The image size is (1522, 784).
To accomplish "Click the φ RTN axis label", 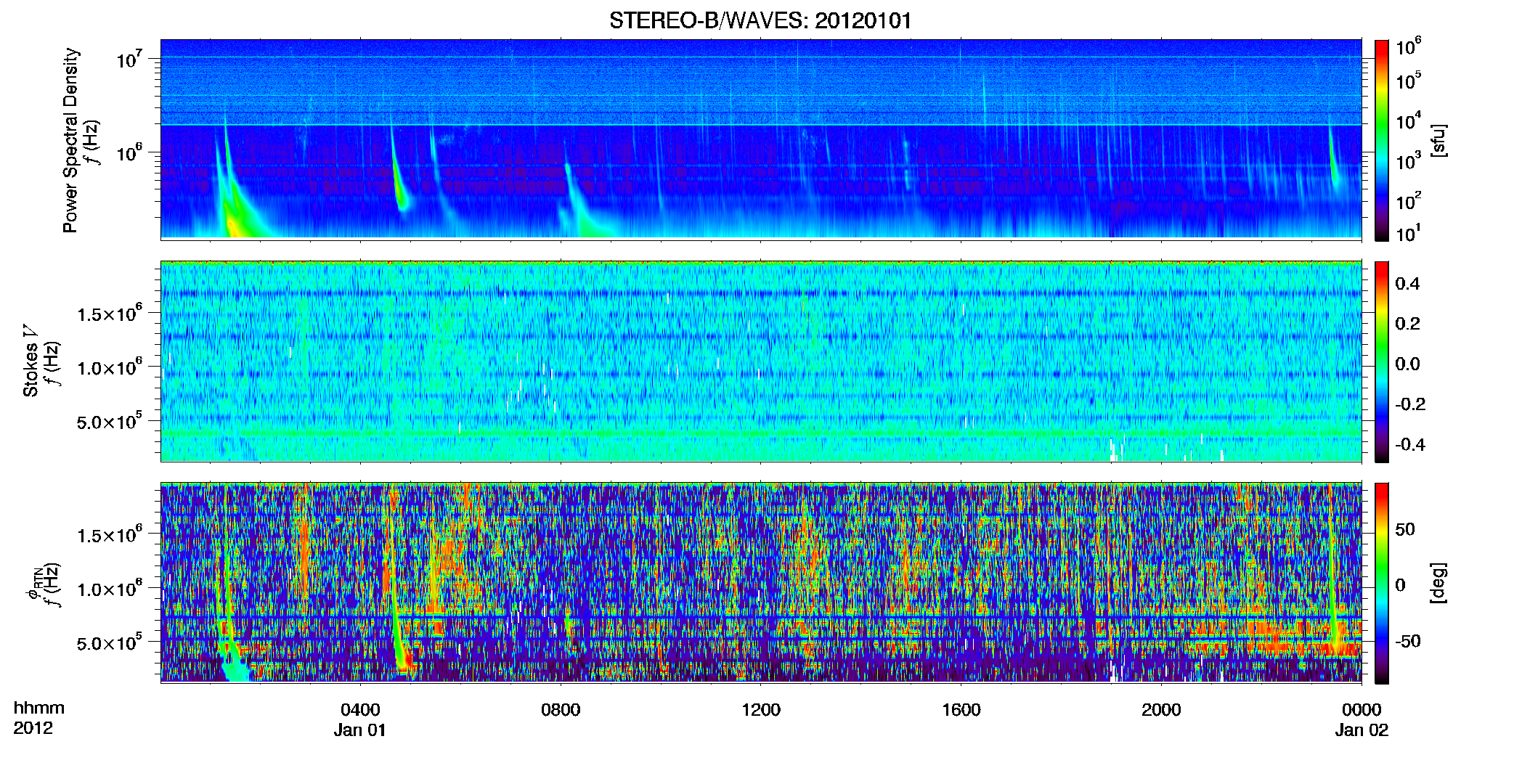I will [34, 583].
